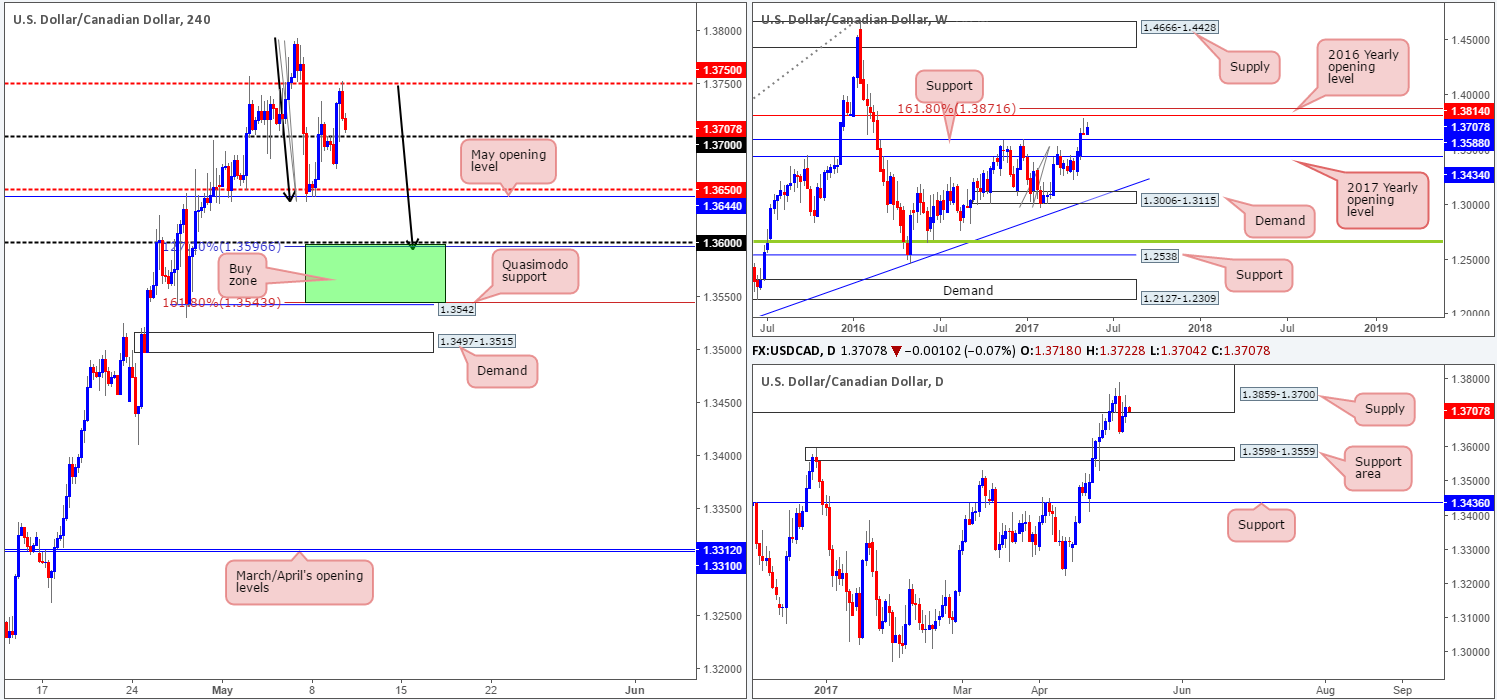Screen dimensions: 1497x700
Task: Select the Support callout on the daily chart
Action: (x=1262, y=525)
